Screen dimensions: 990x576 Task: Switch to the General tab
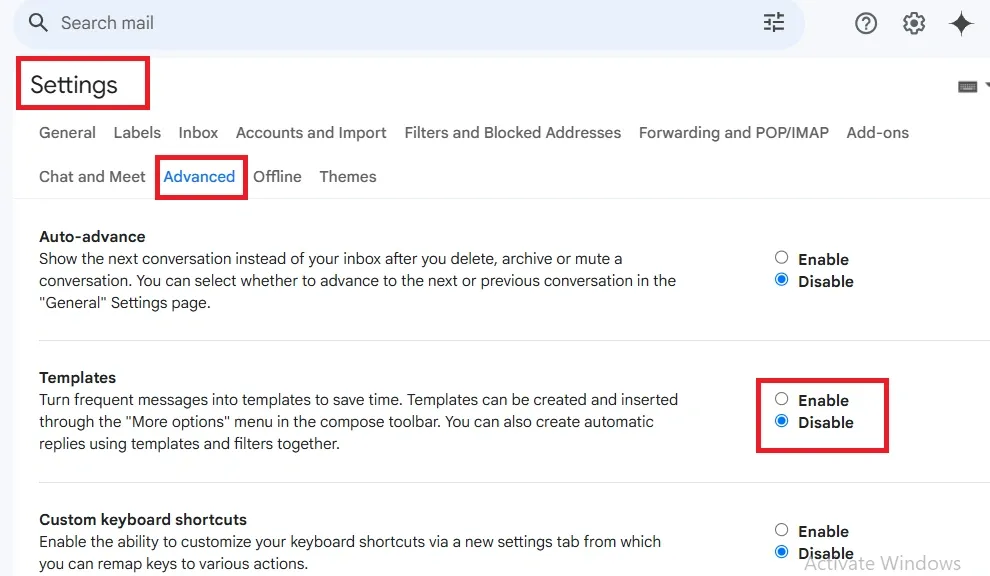[67, 133]
